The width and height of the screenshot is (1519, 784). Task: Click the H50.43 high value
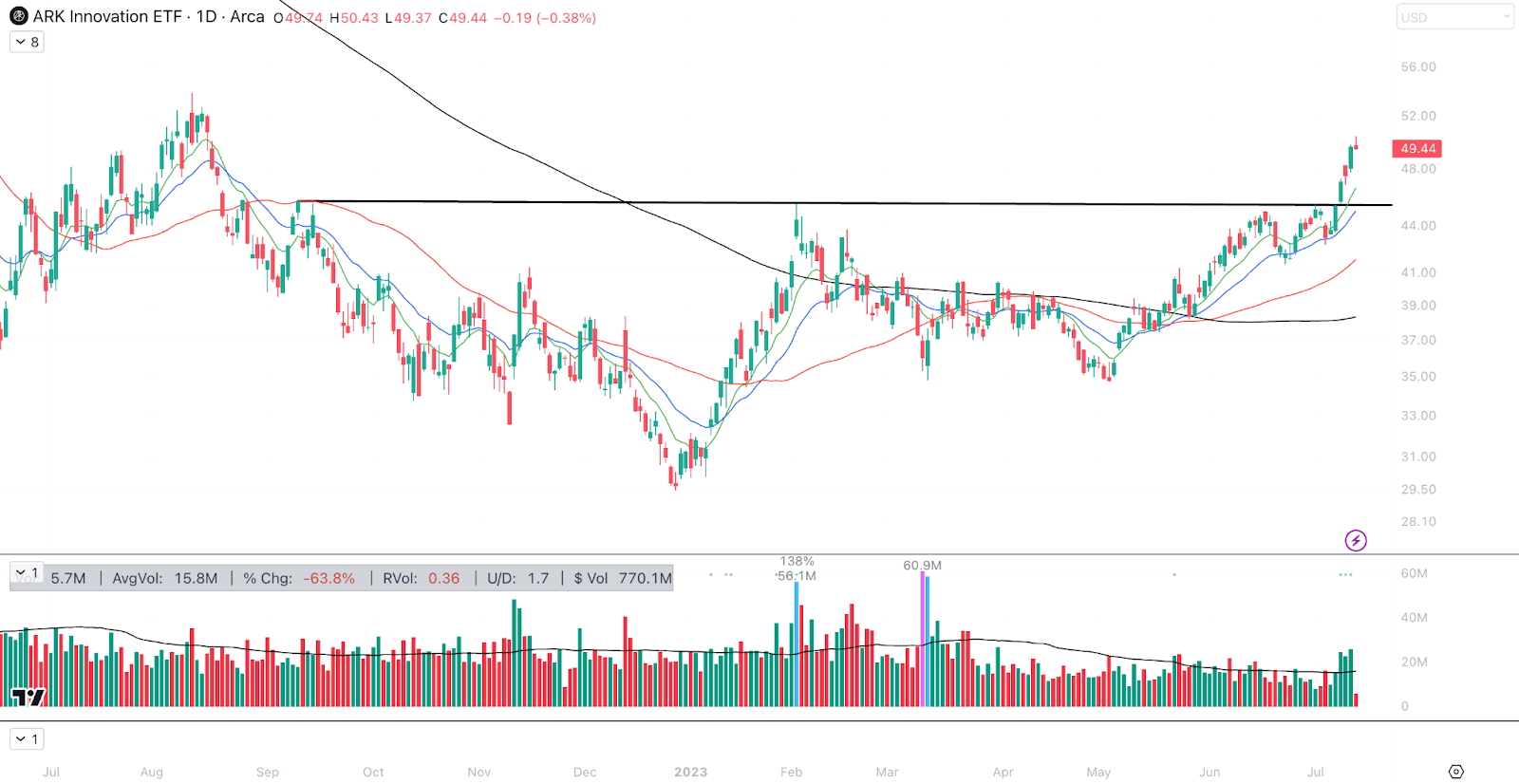coord(354,18)
